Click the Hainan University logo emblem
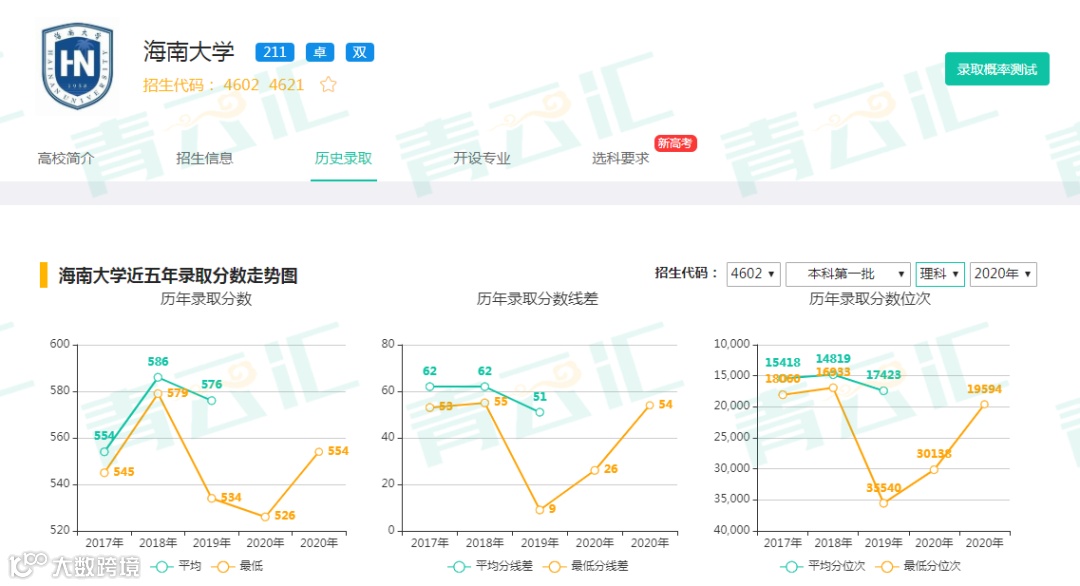This screenshot has width=1080, height=586. click(77, 66)
